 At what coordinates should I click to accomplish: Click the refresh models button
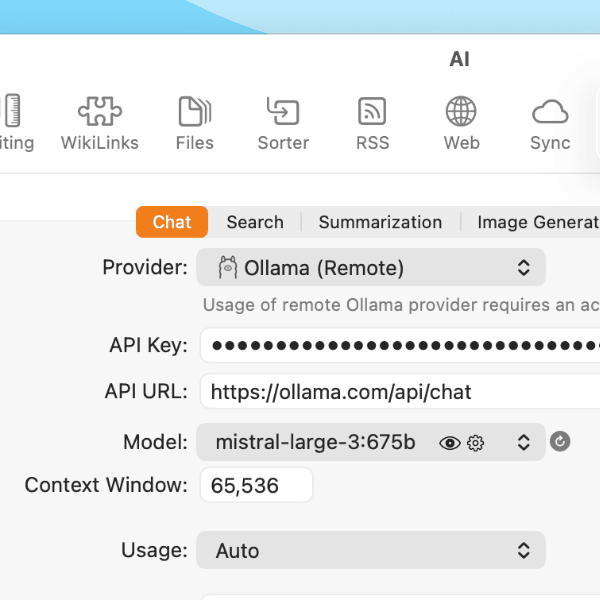(x=560, y=442)
